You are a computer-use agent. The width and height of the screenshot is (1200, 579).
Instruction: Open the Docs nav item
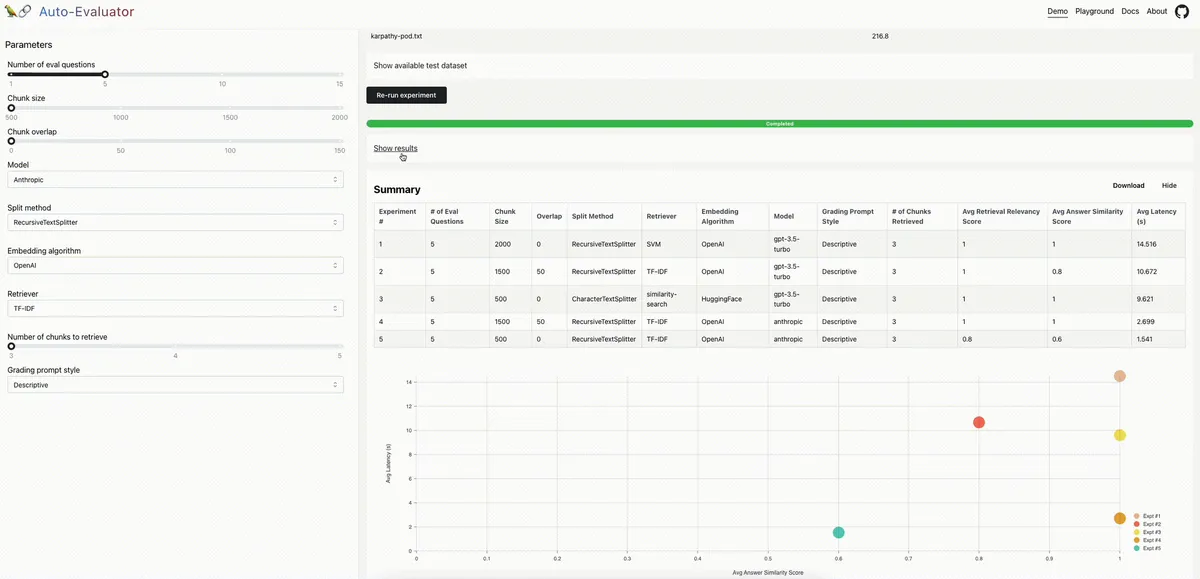point(1130,12)
